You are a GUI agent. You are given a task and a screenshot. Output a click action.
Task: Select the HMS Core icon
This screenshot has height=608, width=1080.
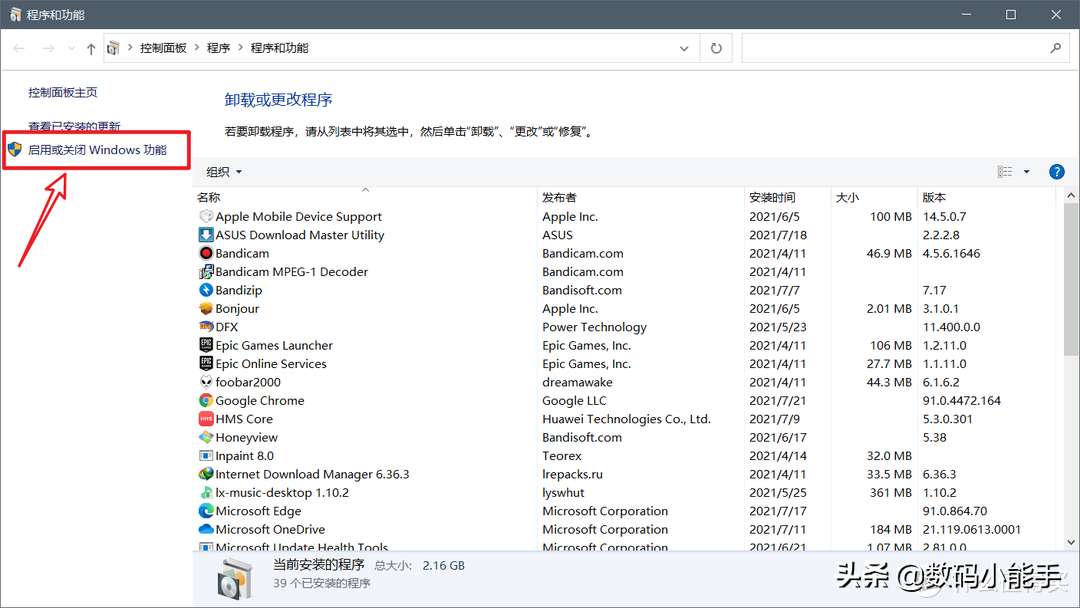(206, 419)
